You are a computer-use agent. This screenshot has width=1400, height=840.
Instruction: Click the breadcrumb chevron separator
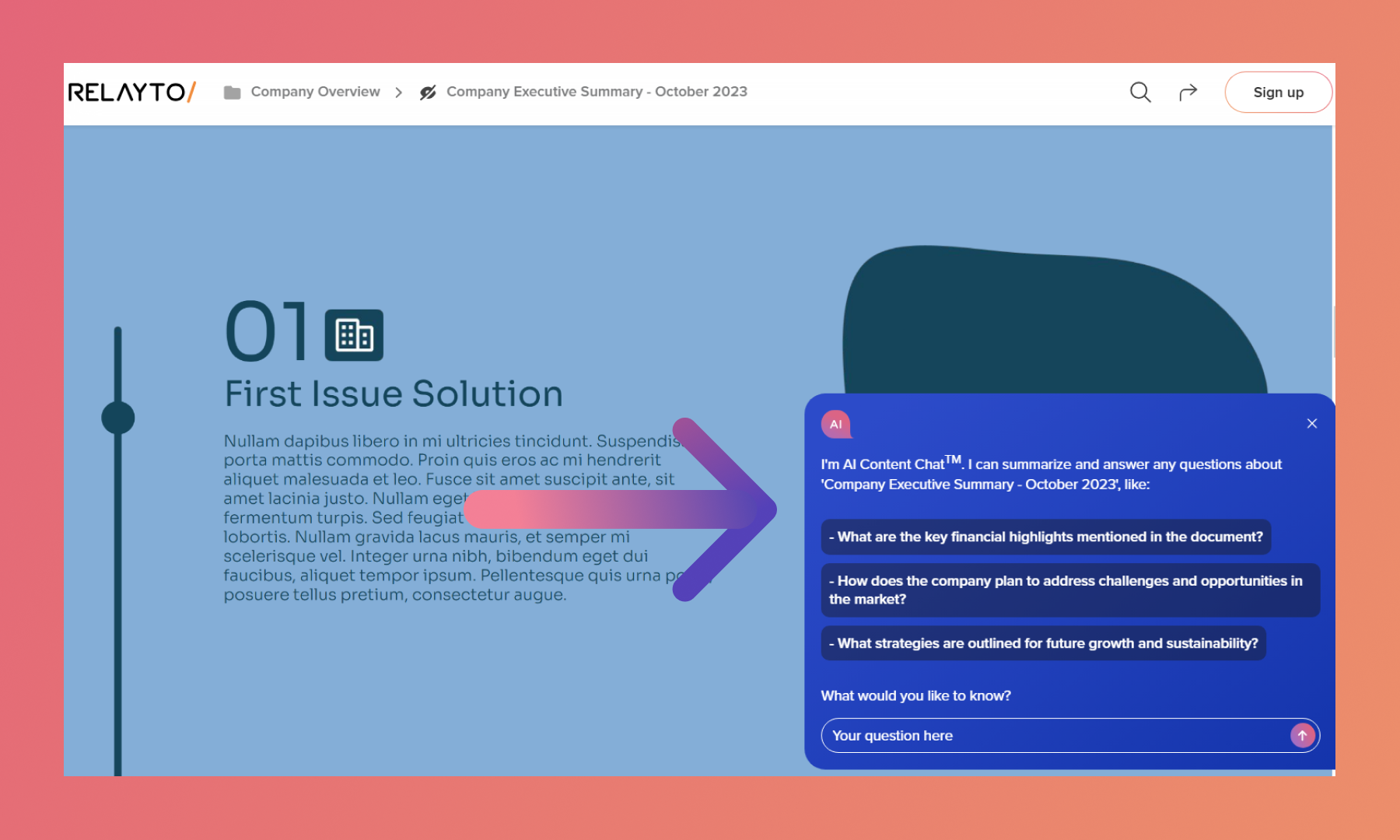click(x=399, y=93)
